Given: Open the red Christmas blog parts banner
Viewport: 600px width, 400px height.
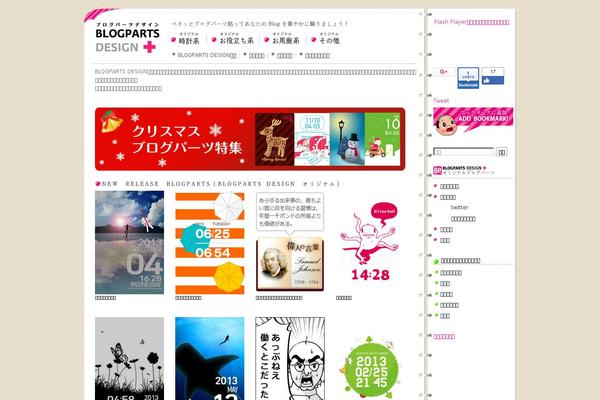Looking at the screenshot, I should point(250,139).
